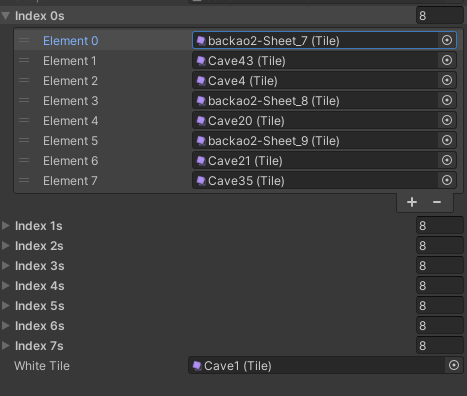Click the drag handle of Element 2

click(24, 80)
